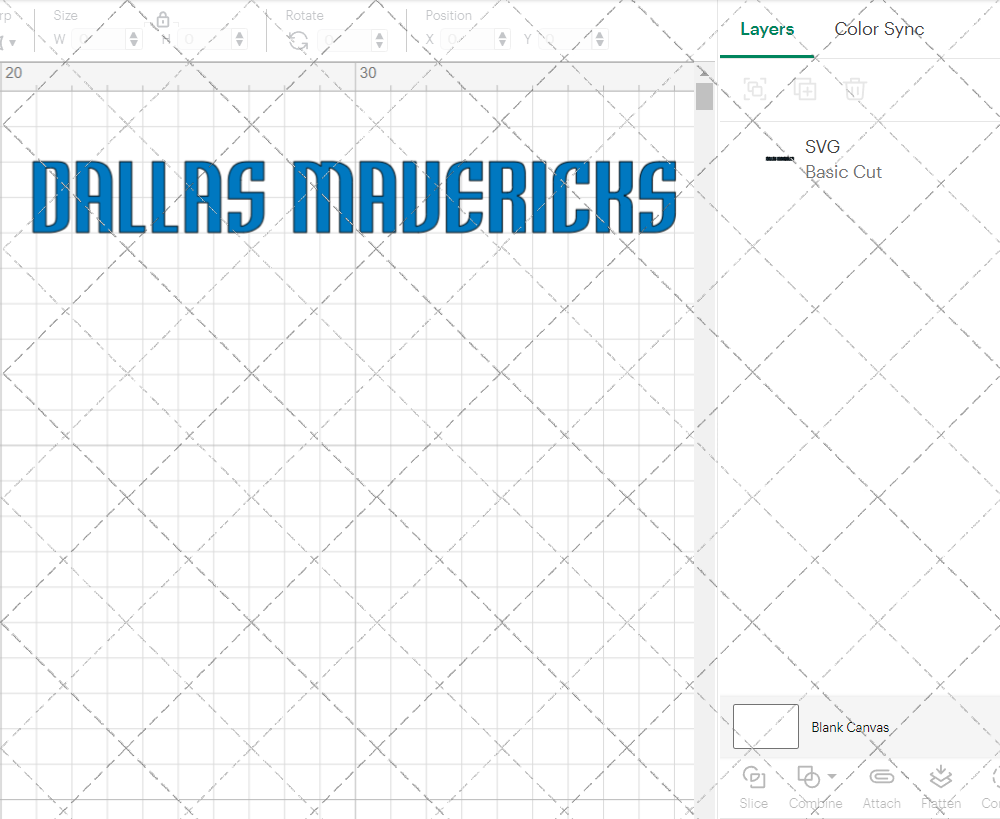Toggle the size aspect ratio lock
The height and width of the screenshot is (819, 1000).
pos(163,20)
